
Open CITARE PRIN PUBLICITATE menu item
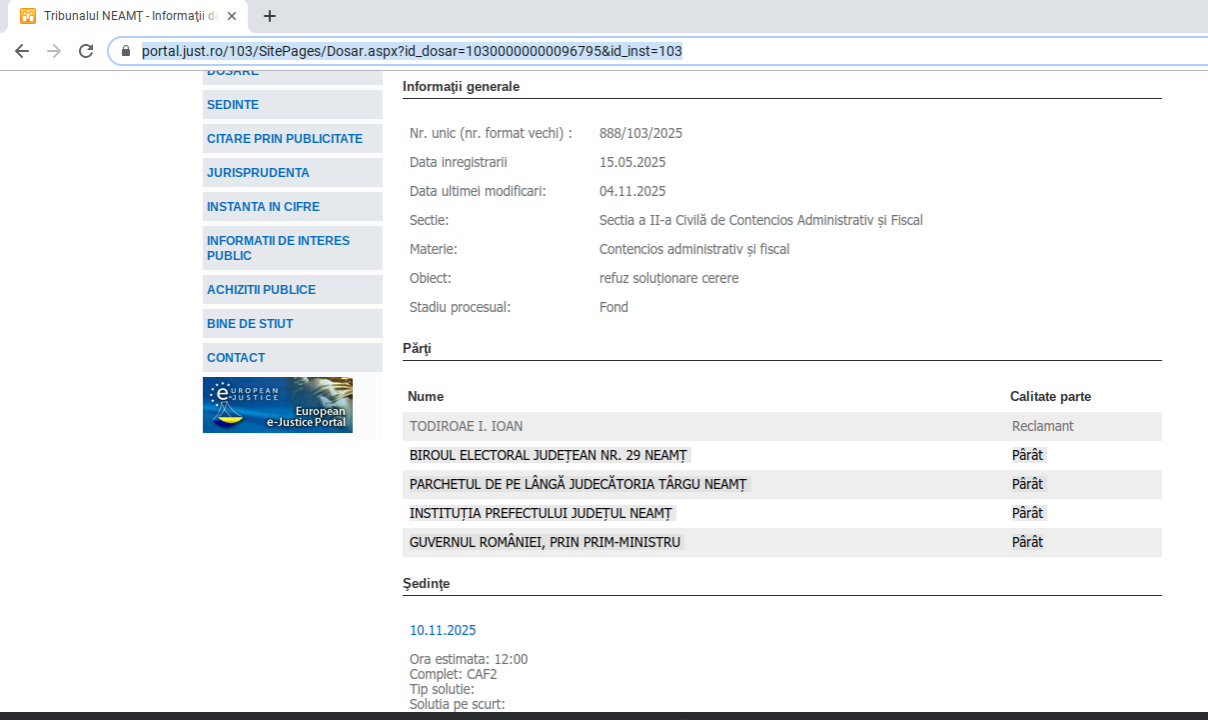[285, 139]
